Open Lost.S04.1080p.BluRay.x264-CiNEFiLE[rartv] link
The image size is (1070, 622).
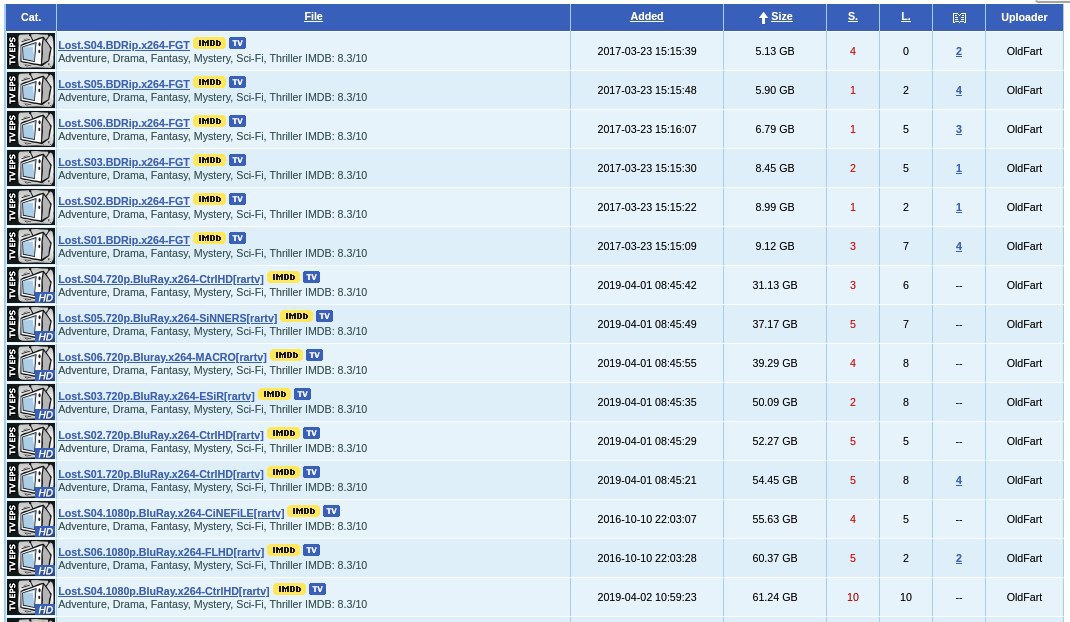click(x=171, y=513)
